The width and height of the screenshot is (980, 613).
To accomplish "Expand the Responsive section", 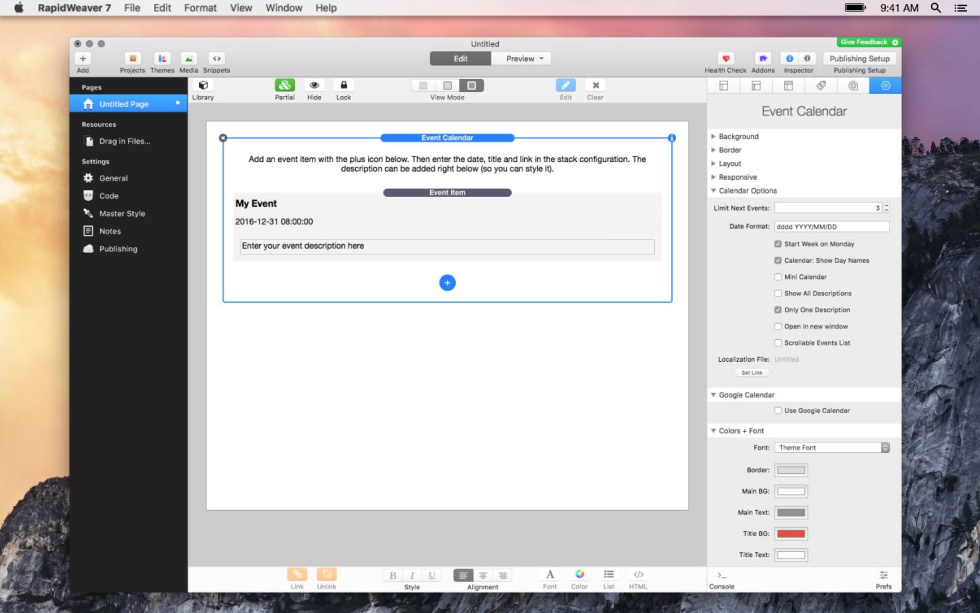I will tap(713, 177).
